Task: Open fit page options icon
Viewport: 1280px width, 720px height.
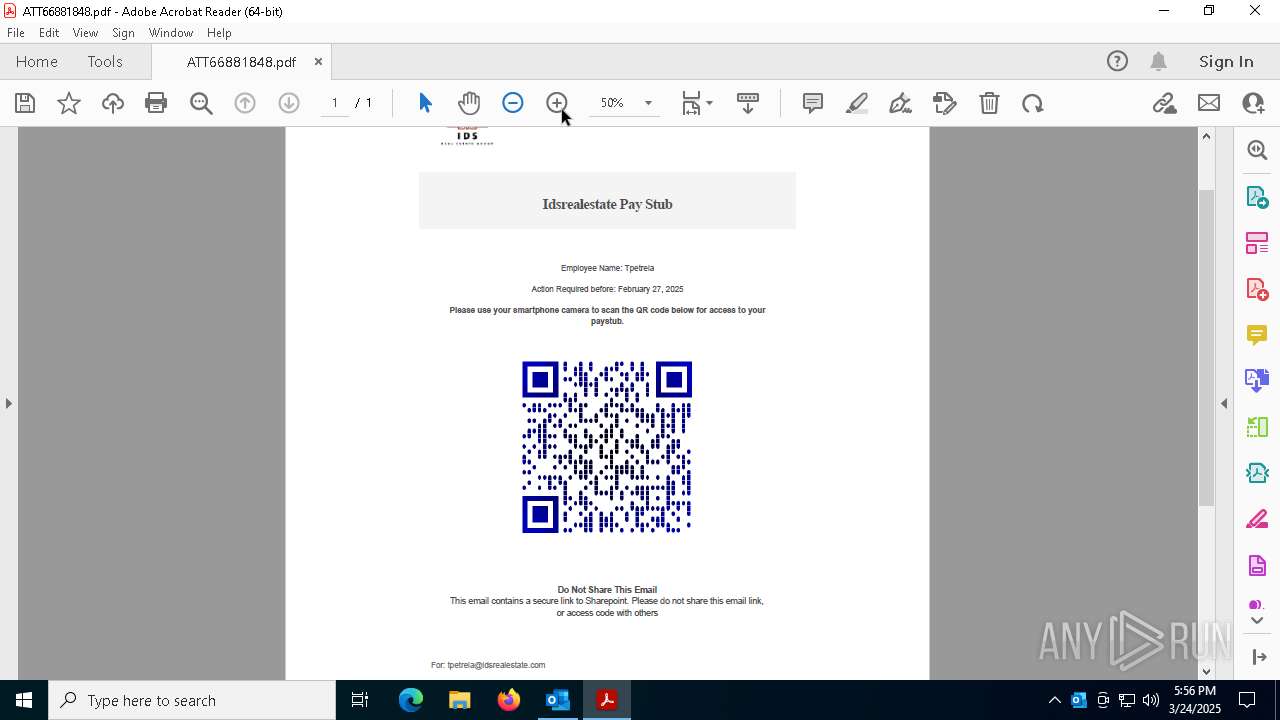Action: [x=691, y=103]
